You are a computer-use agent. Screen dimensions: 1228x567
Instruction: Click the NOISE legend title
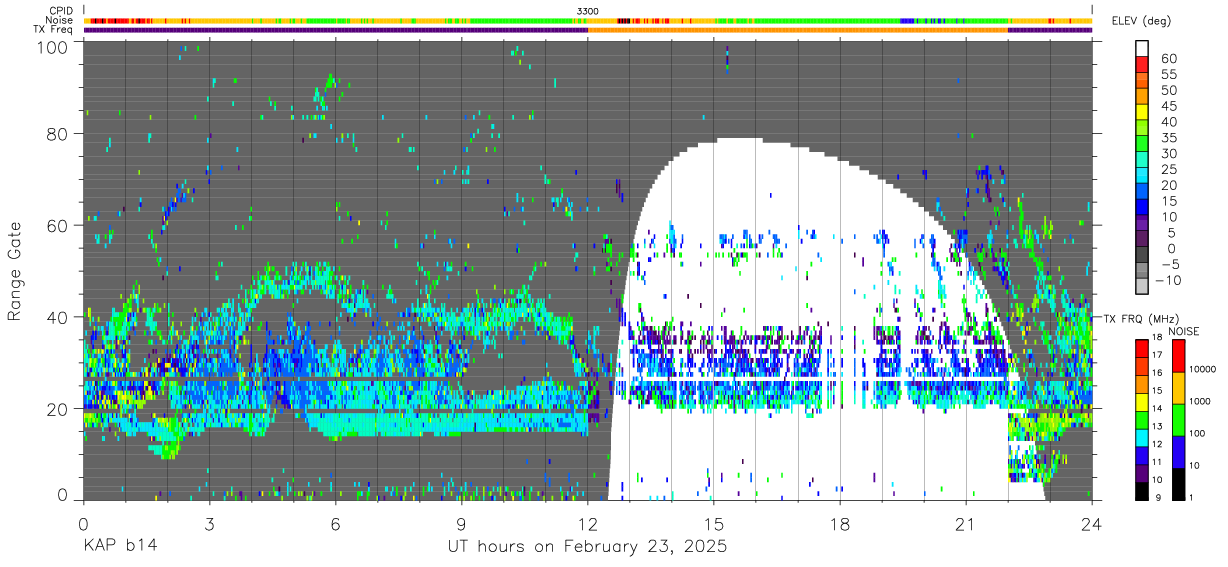click(x=1183, y=331)
